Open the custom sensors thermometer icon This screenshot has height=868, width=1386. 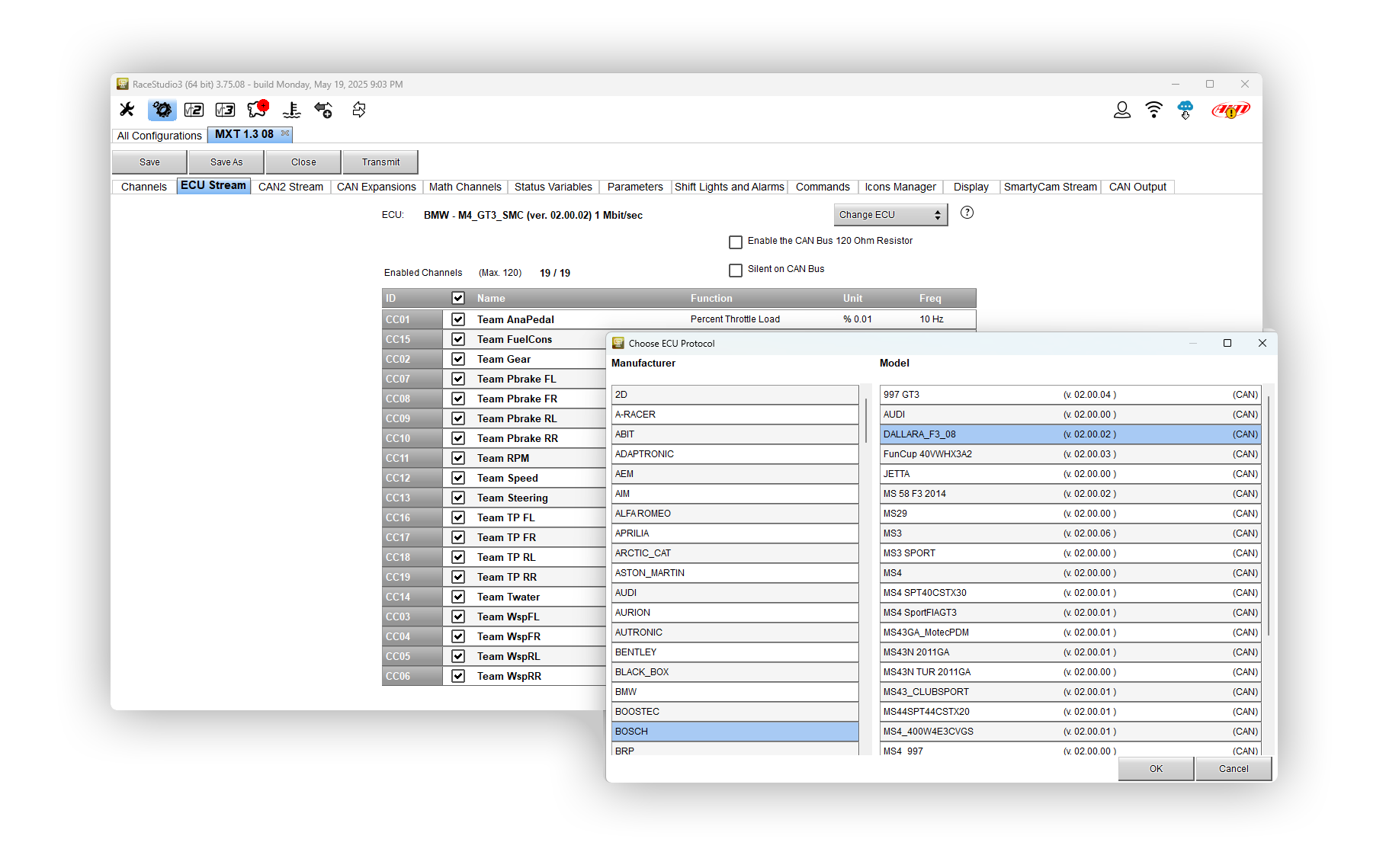(x=291, y=110)
